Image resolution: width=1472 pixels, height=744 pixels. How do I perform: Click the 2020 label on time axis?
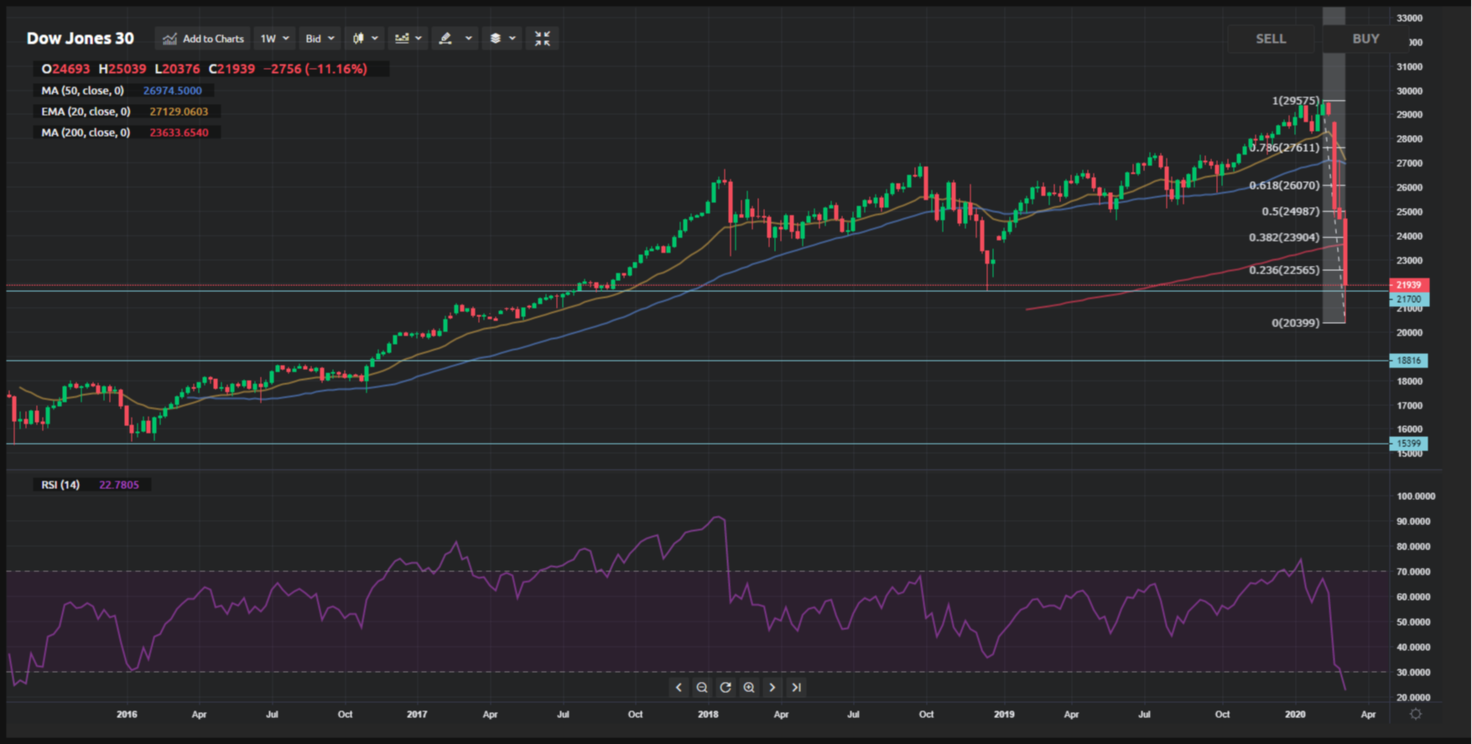click(1296, 715)
